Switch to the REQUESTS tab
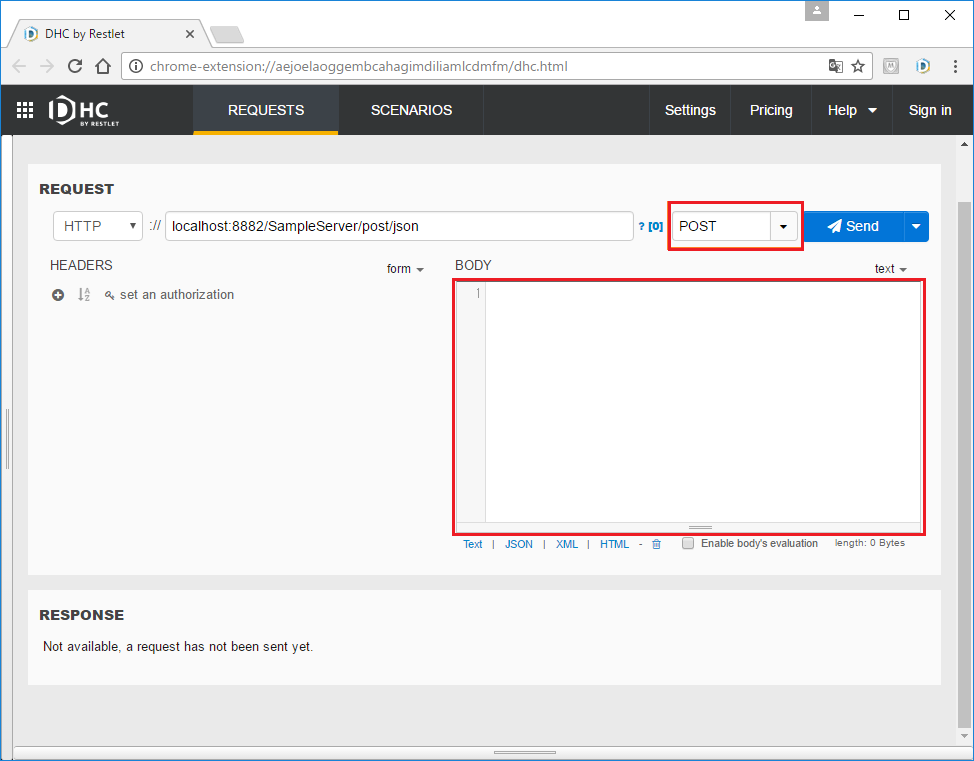Viewport: 974px width, 761px height. click(x=266, y=111)
